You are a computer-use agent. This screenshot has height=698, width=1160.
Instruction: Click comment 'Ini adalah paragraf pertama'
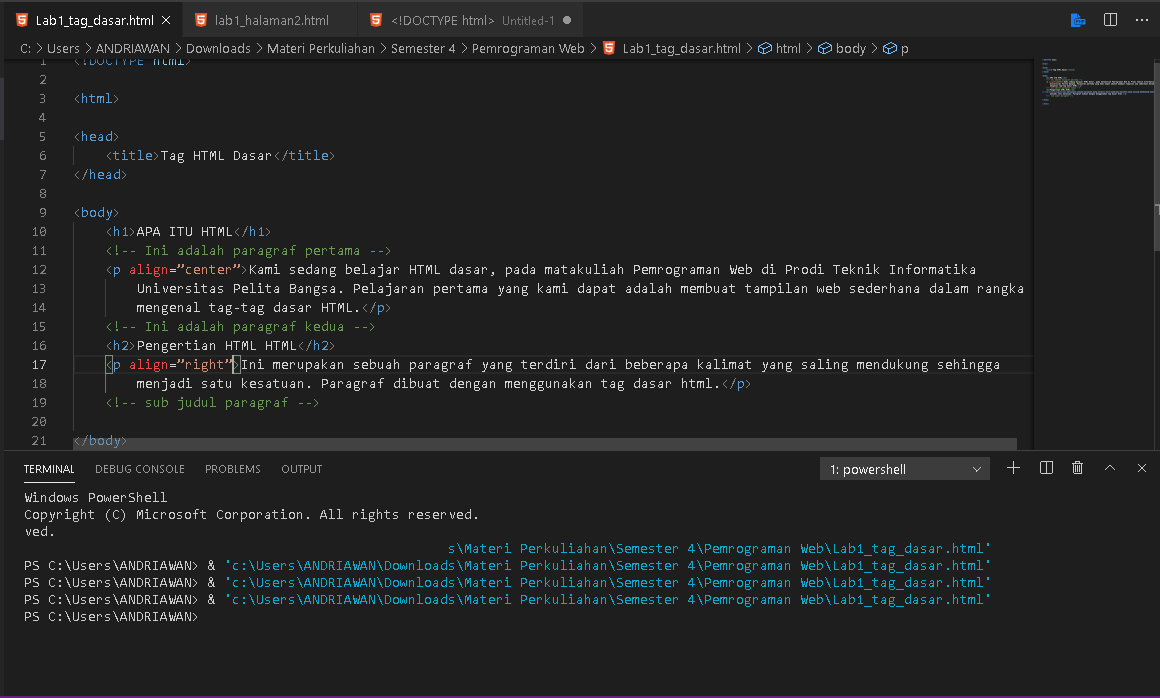pyautogui.click(x=248, y=251)
